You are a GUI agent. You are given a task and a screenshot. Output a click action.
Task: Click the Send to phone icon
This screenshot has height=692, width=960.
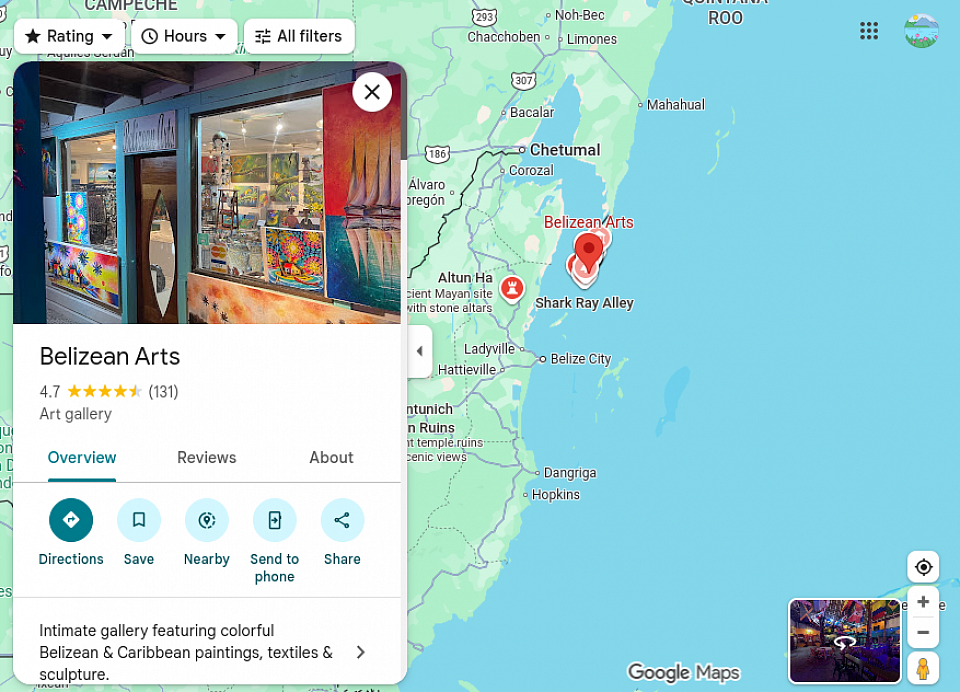point(275,520)
